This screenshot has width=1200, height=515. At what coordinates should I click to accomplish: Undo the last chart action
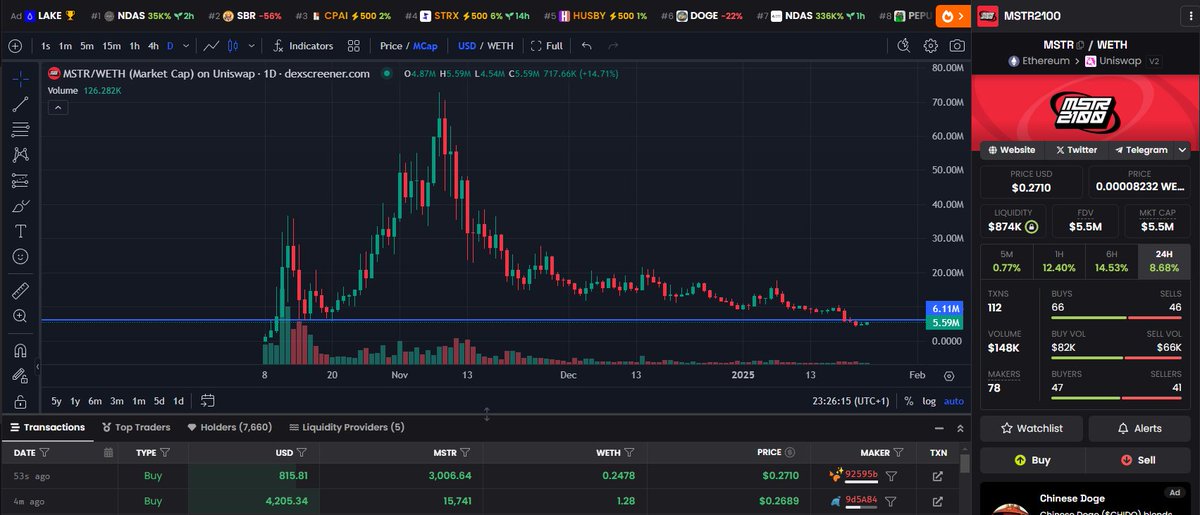586,46
